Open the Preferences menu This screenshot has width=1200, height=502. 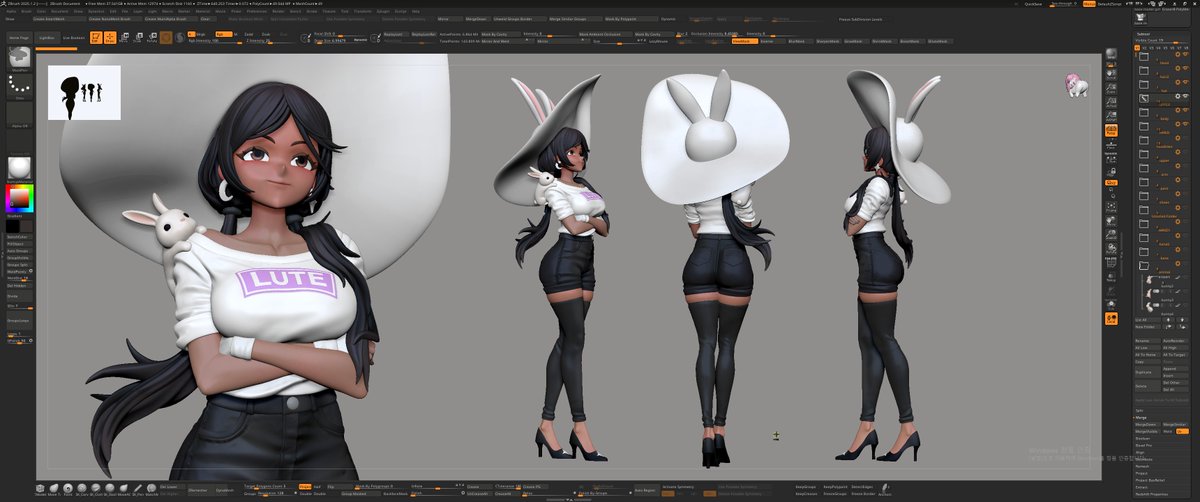257,11
